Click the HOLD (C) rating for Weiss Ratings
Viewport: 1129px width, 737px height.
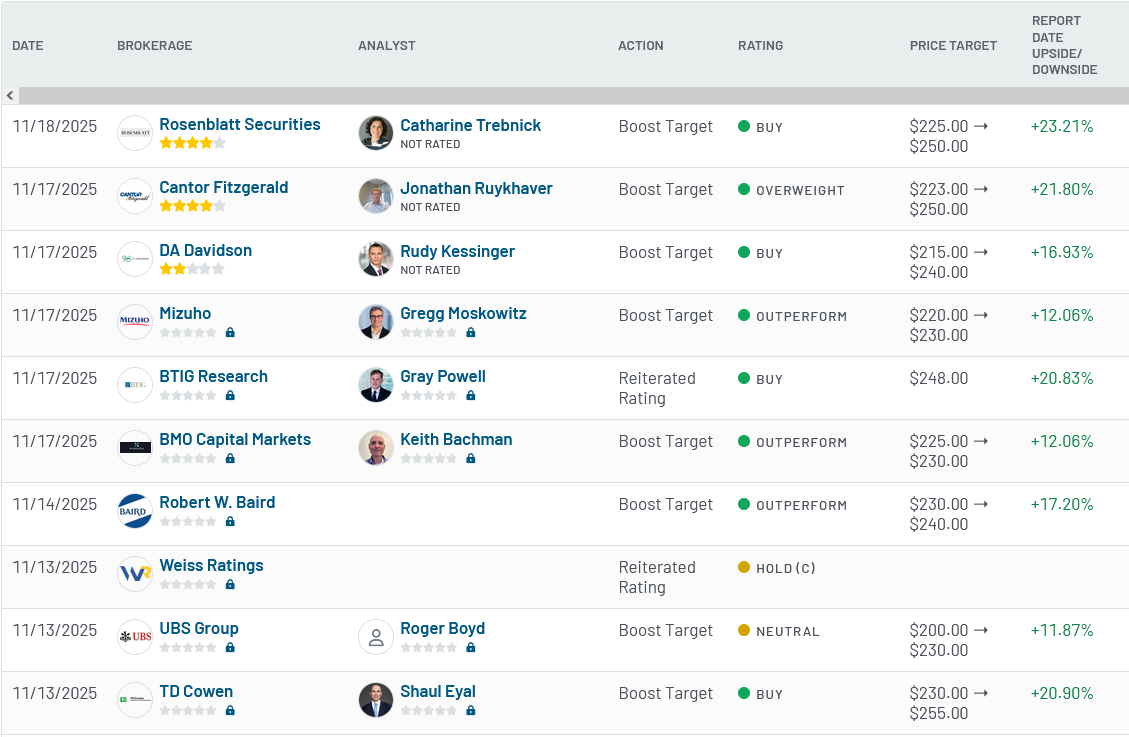(777, 568)
